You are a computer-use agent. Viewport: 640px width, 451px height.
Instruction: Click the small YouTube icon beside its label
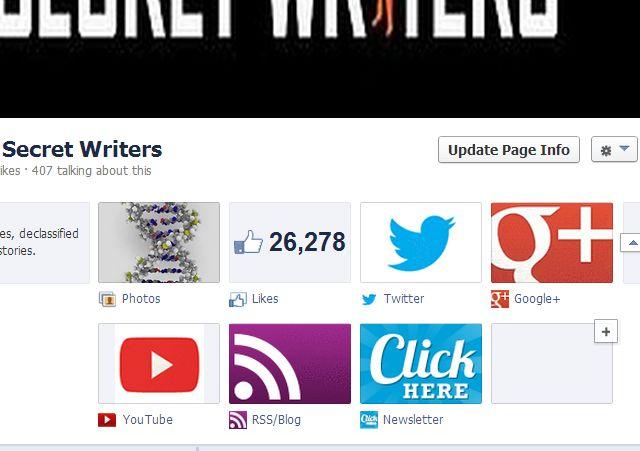click(107, 420)
